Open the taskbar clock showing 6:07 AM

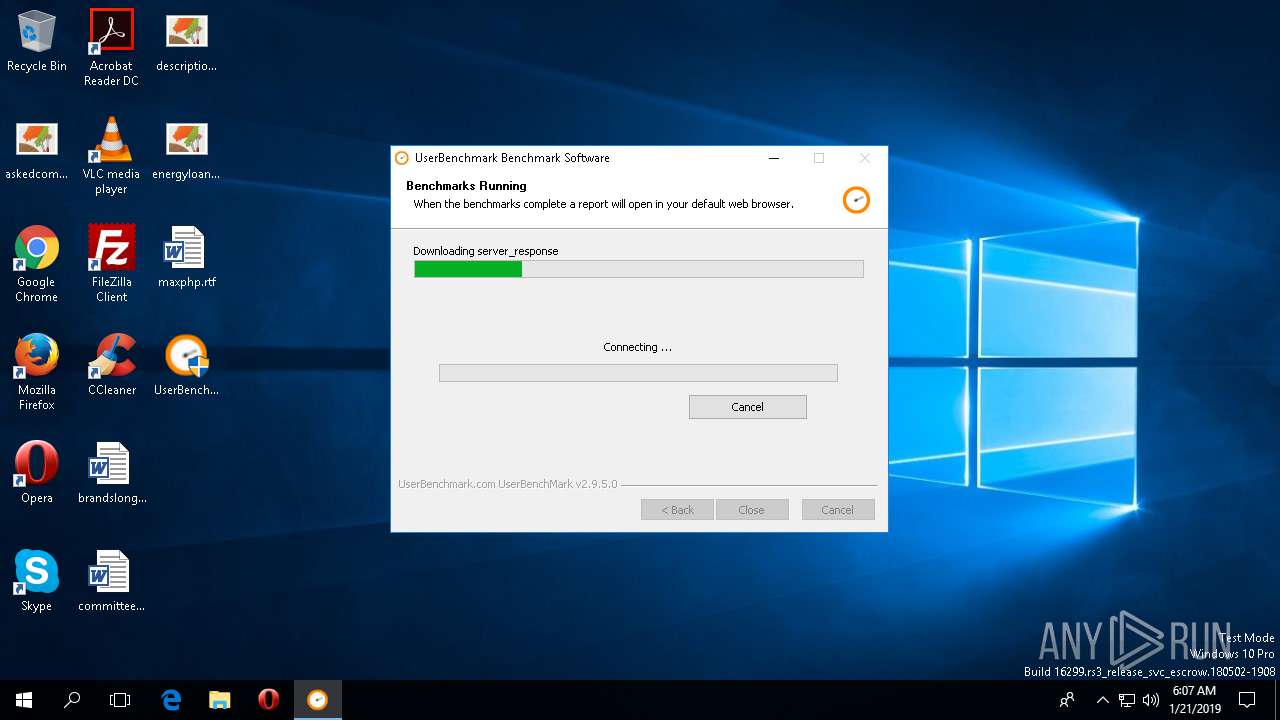pyautogui.click(x=1195, y=700)
